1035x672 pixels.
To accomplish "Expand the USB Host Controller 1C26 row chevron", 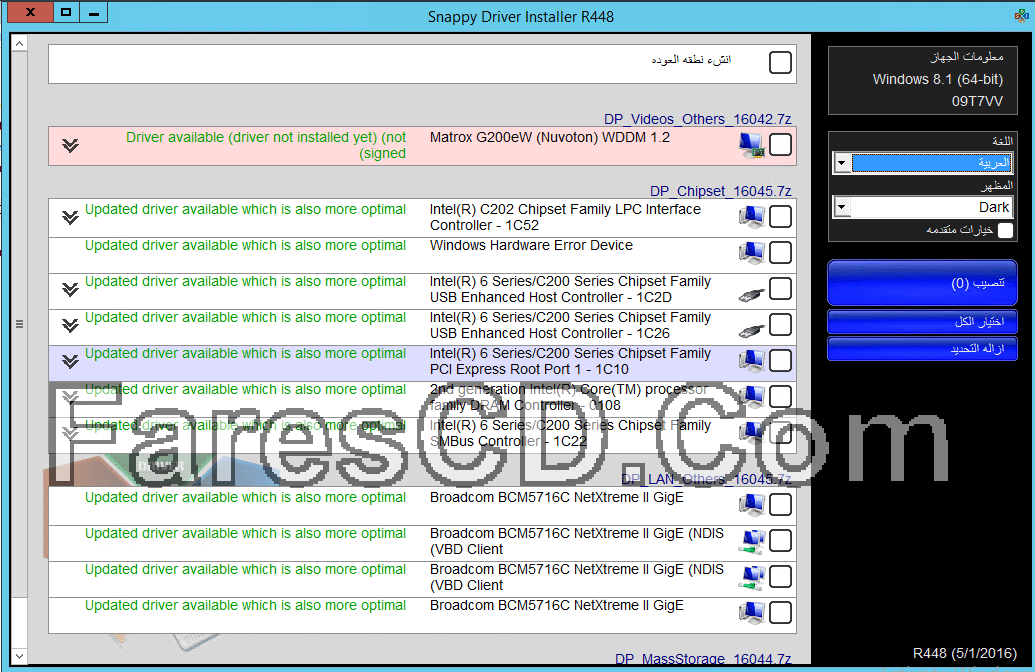I will point(71,325).
